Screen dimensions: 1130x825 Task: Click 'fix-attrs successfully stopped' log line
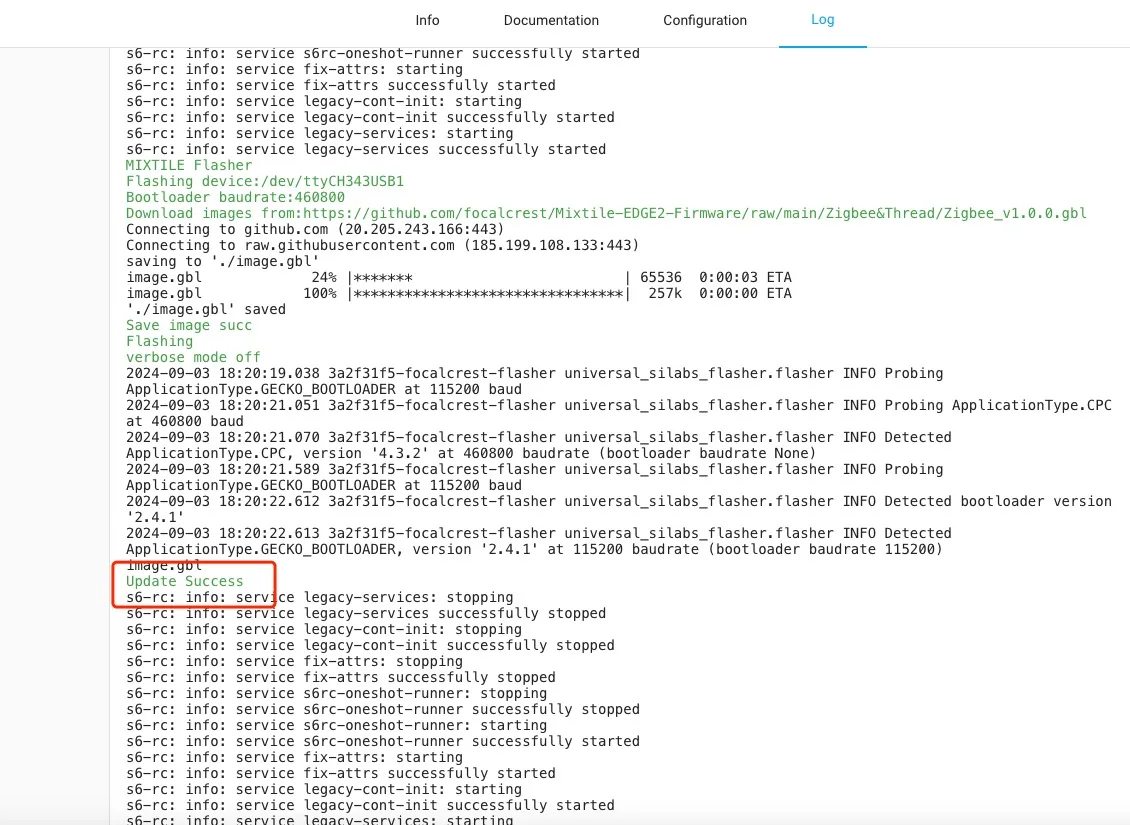[x=340, y=677]
